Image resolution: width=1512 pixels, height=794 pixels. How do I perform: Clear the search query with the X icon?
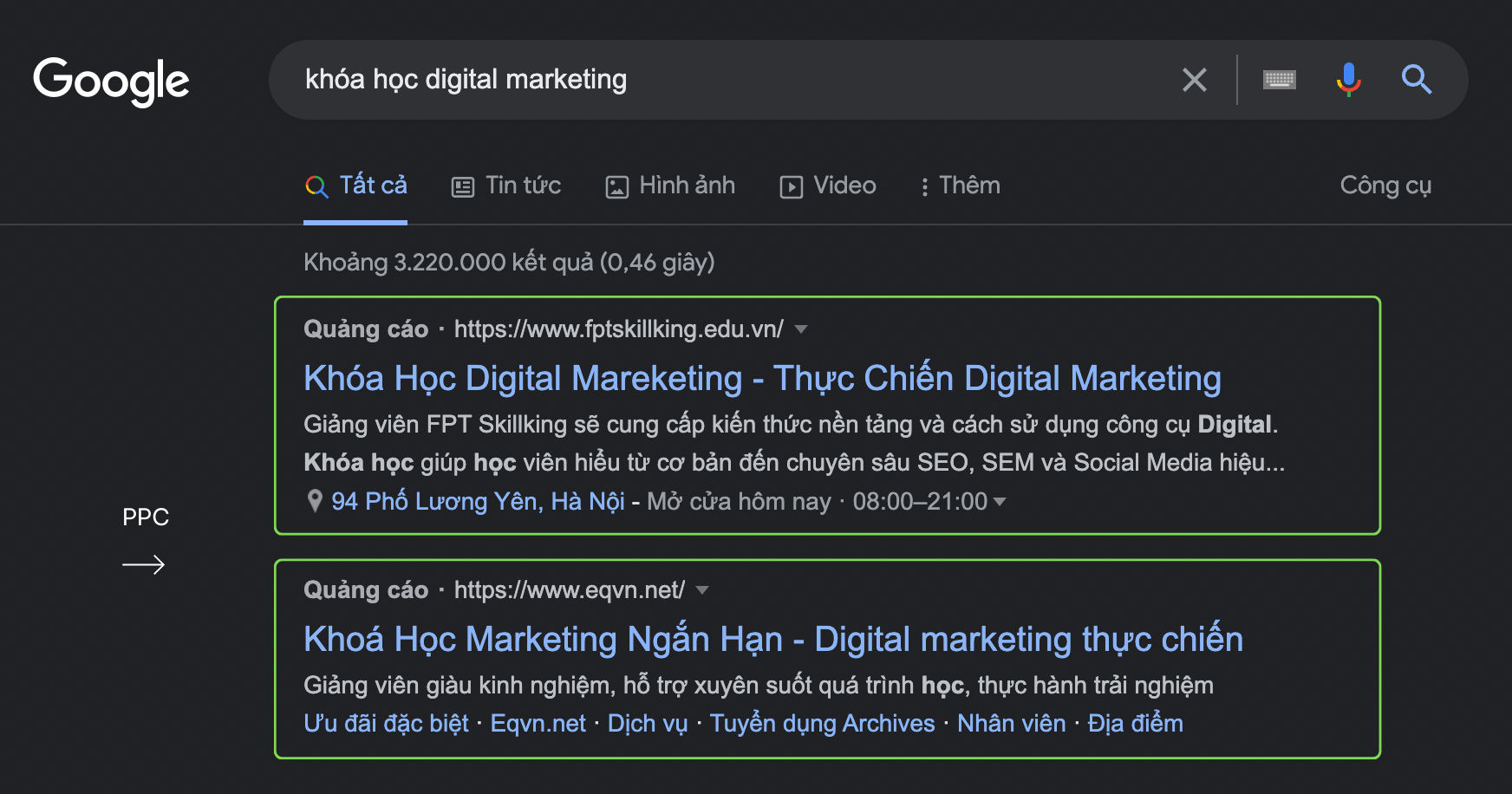coord(1195,80)
